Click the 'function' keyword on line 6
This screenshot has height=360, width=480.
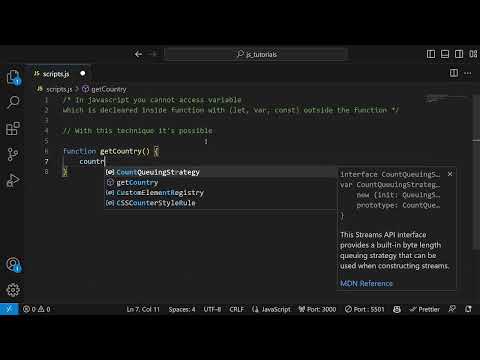80,151
